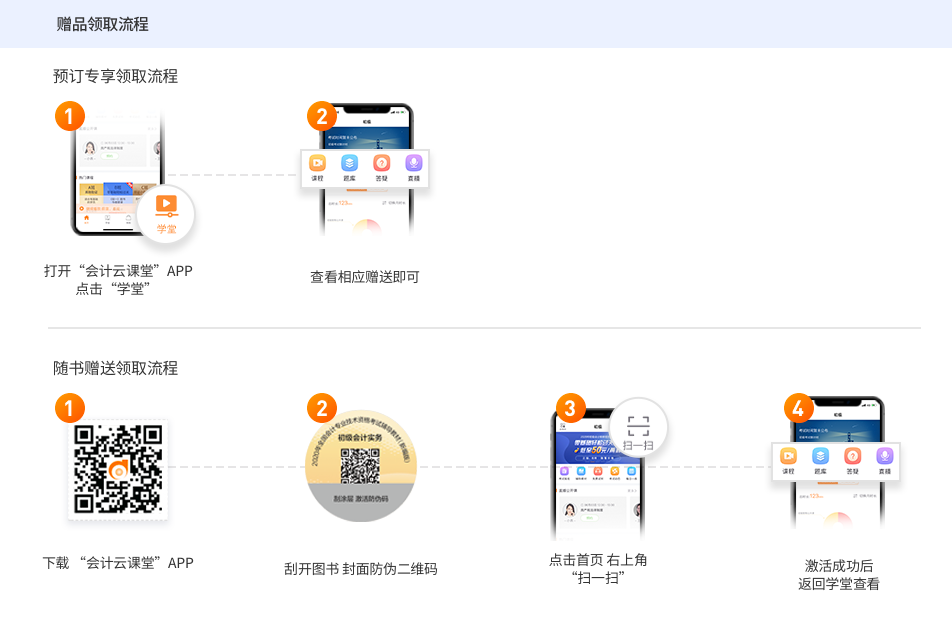Click the 激活成功后 返回学堂查看 caption
Image resolution: width=952 pixels, height=633 pixels.
[838, 574]
